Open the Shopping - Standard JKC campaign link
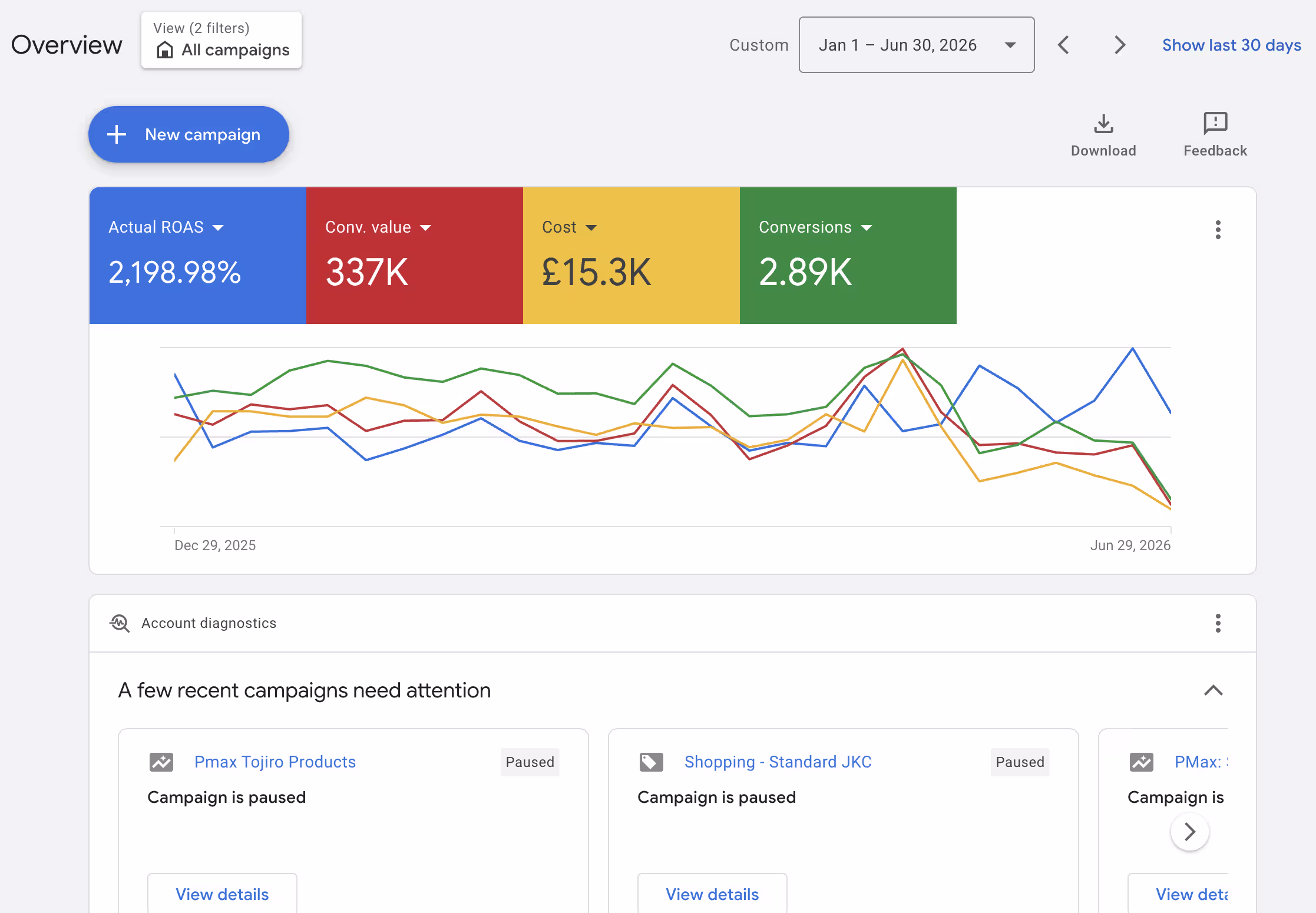The width and height of the screenshot is (1316, 913). 778,762
